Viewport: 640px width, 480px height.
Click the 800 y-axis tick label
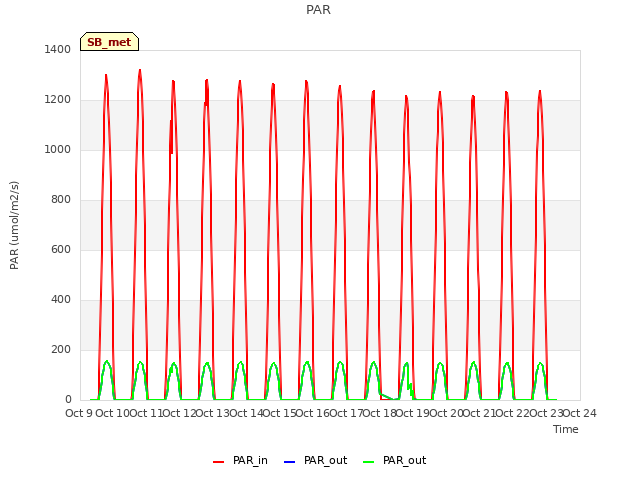[x=61, y=200]
